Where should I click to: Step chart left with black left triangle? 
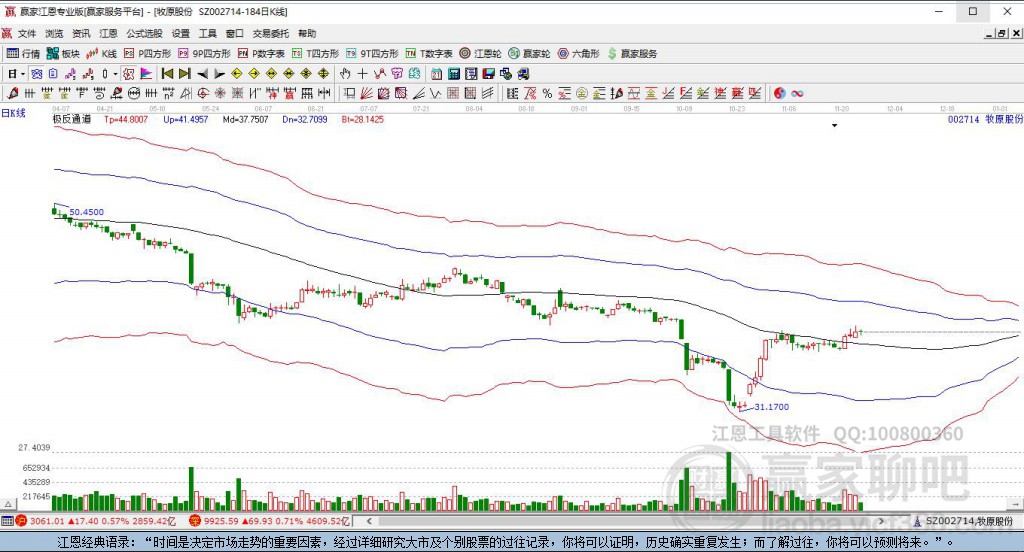pyautogui.click(x=202, y=74)
